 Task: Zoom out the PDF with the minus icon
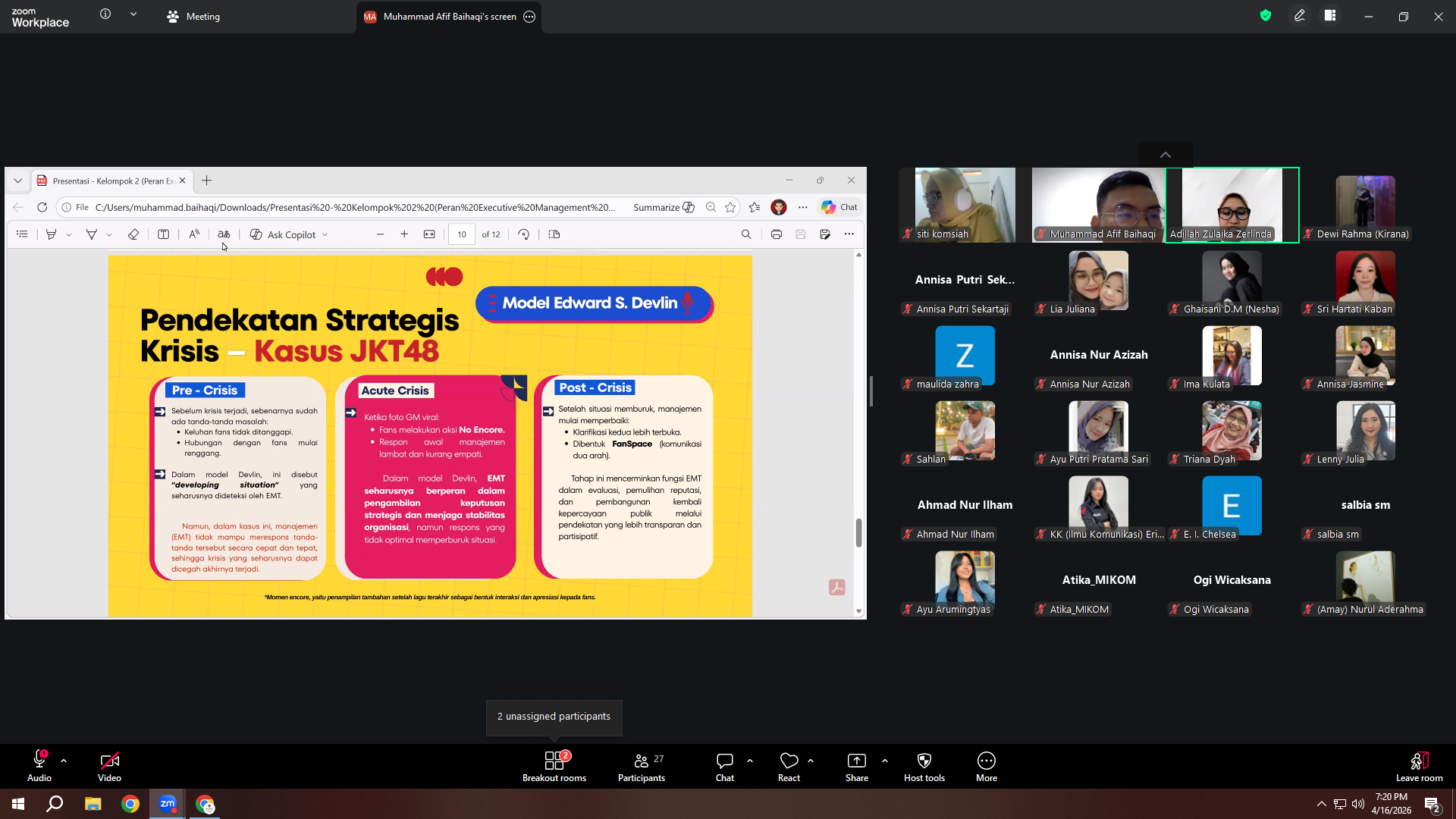381,234
